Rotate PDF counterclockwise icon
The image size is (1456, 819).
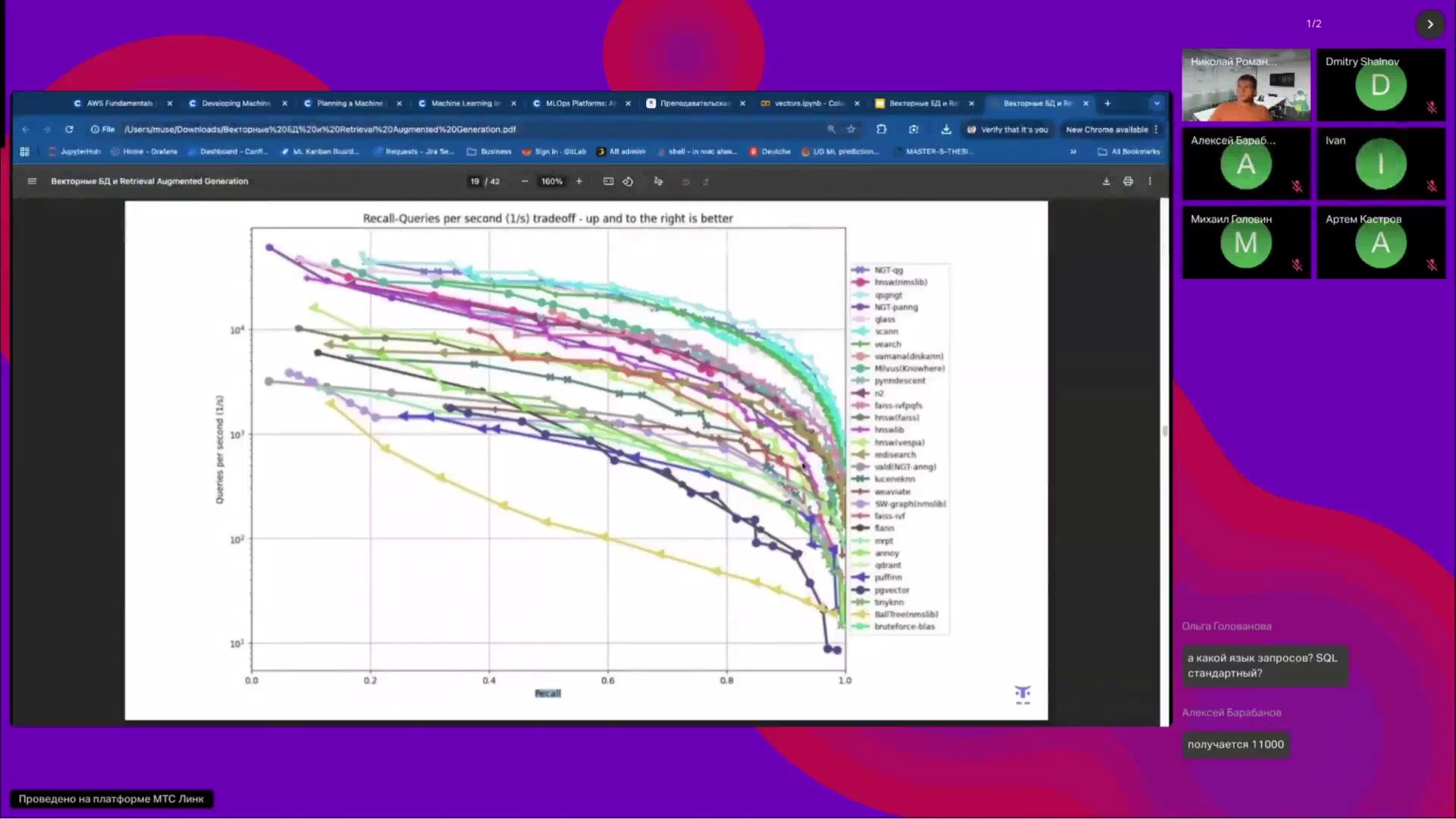click(628, 181)
